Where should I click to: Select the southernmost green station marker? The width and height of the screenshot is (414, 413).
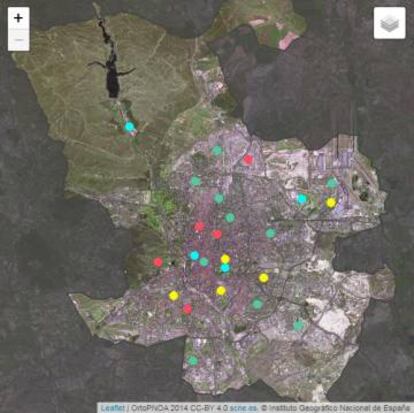point(193,360)
